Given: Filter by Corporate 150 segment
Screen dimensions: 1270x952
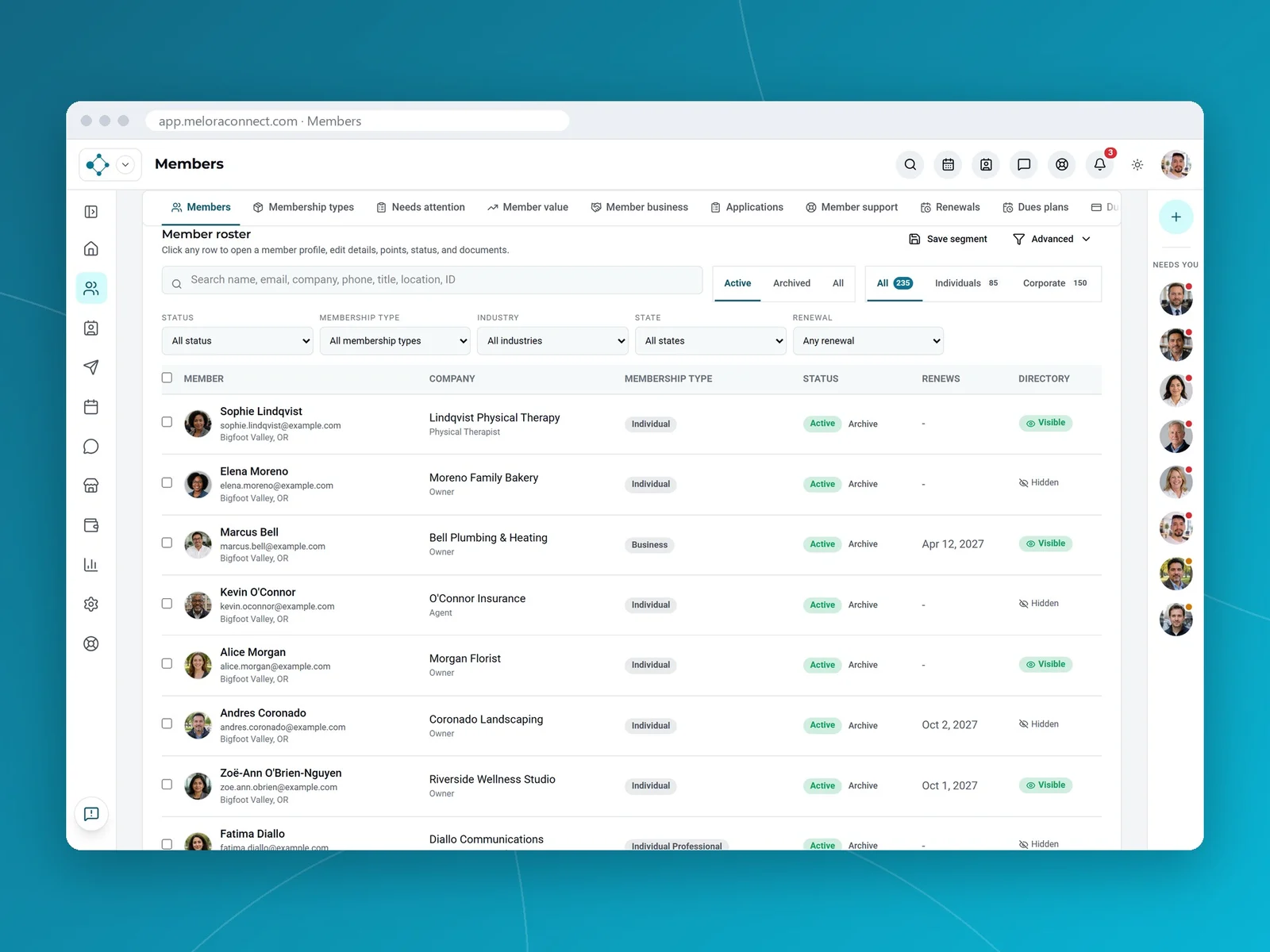Looking at the screenshot, I should point(1055,283).
